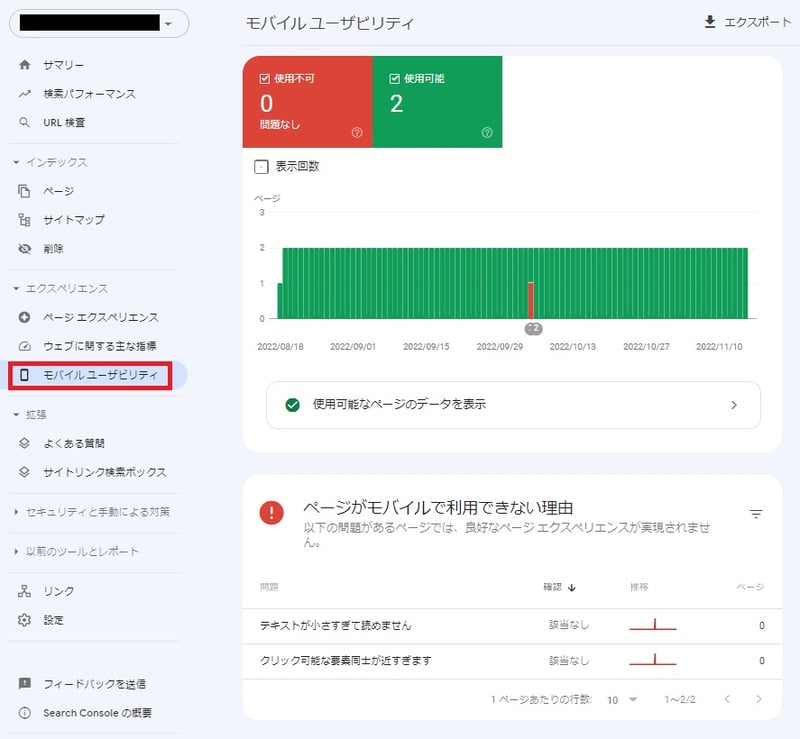Click the info icon for Search Console の概要
The height and width of the screenshot is (739, 800).
click(24, 712)
